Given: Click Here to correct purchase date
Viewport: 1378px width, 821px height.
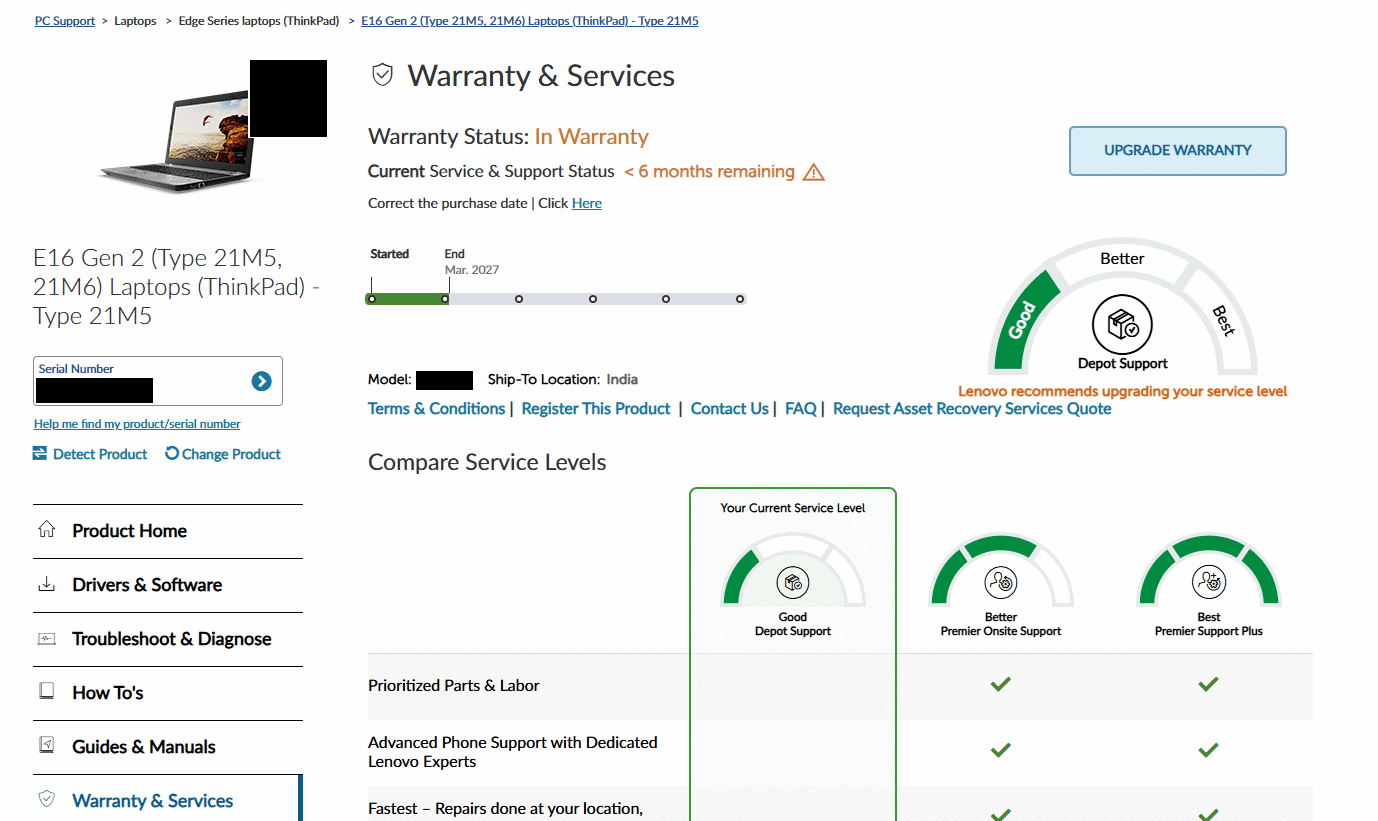Looking at the screenshot, I should click(587, 203).
